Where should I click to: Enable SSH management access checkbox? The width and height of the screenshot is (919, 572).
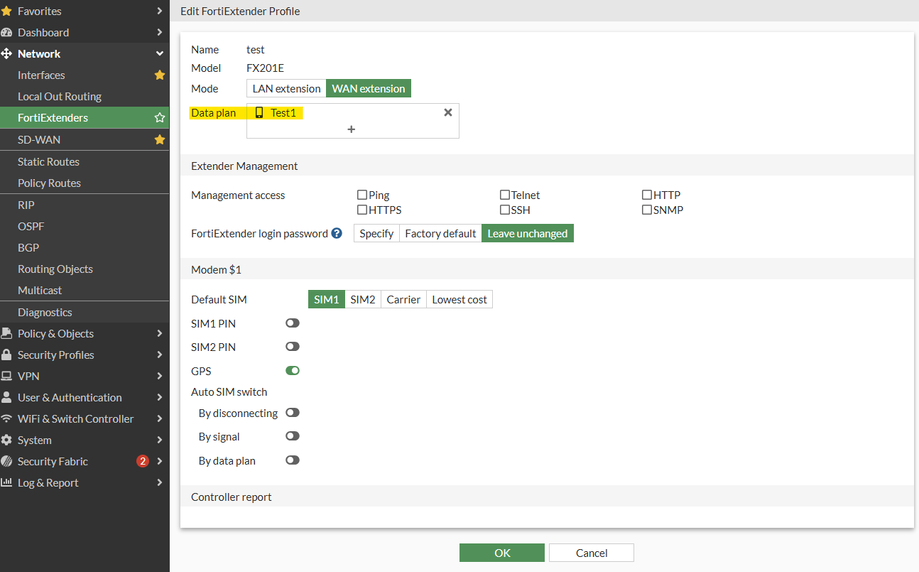click(505, 210)
